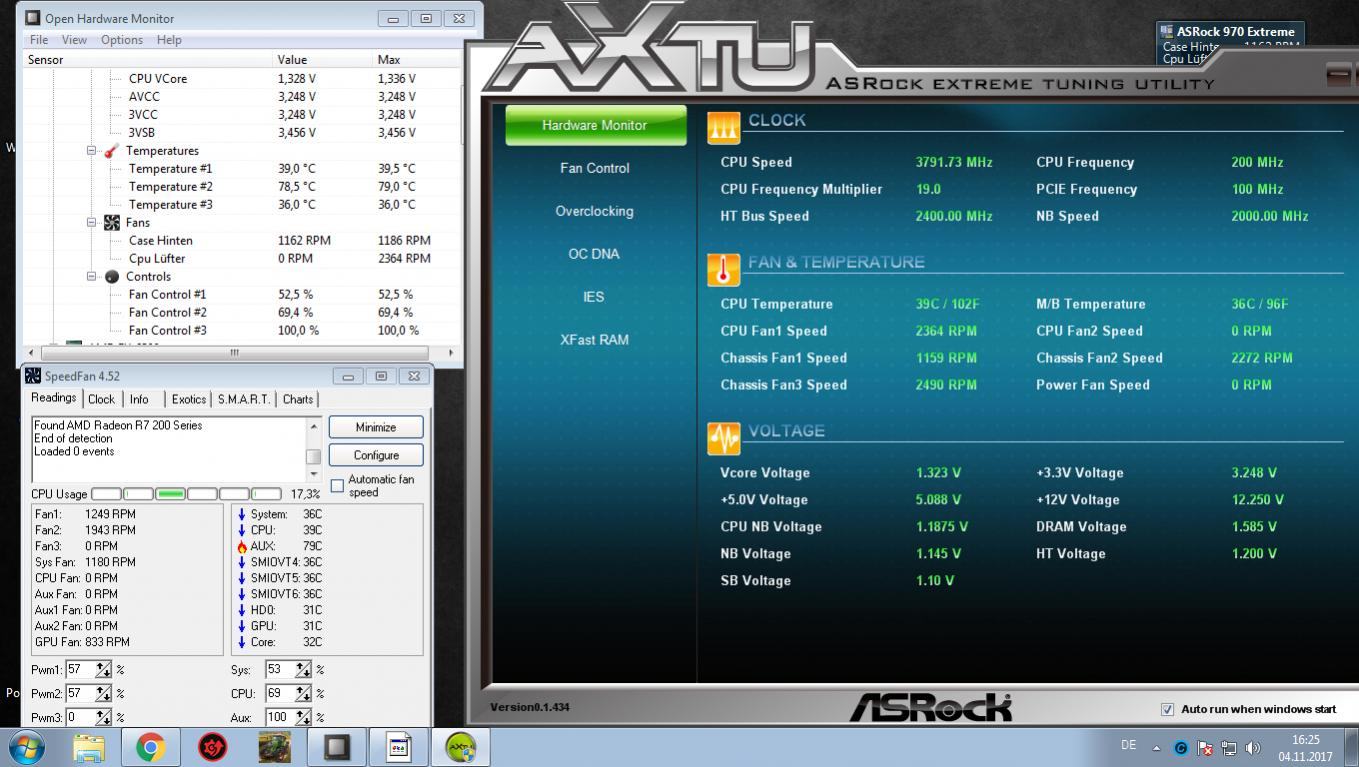Click the blue down arrow beside Core temperature

[242, 643]
